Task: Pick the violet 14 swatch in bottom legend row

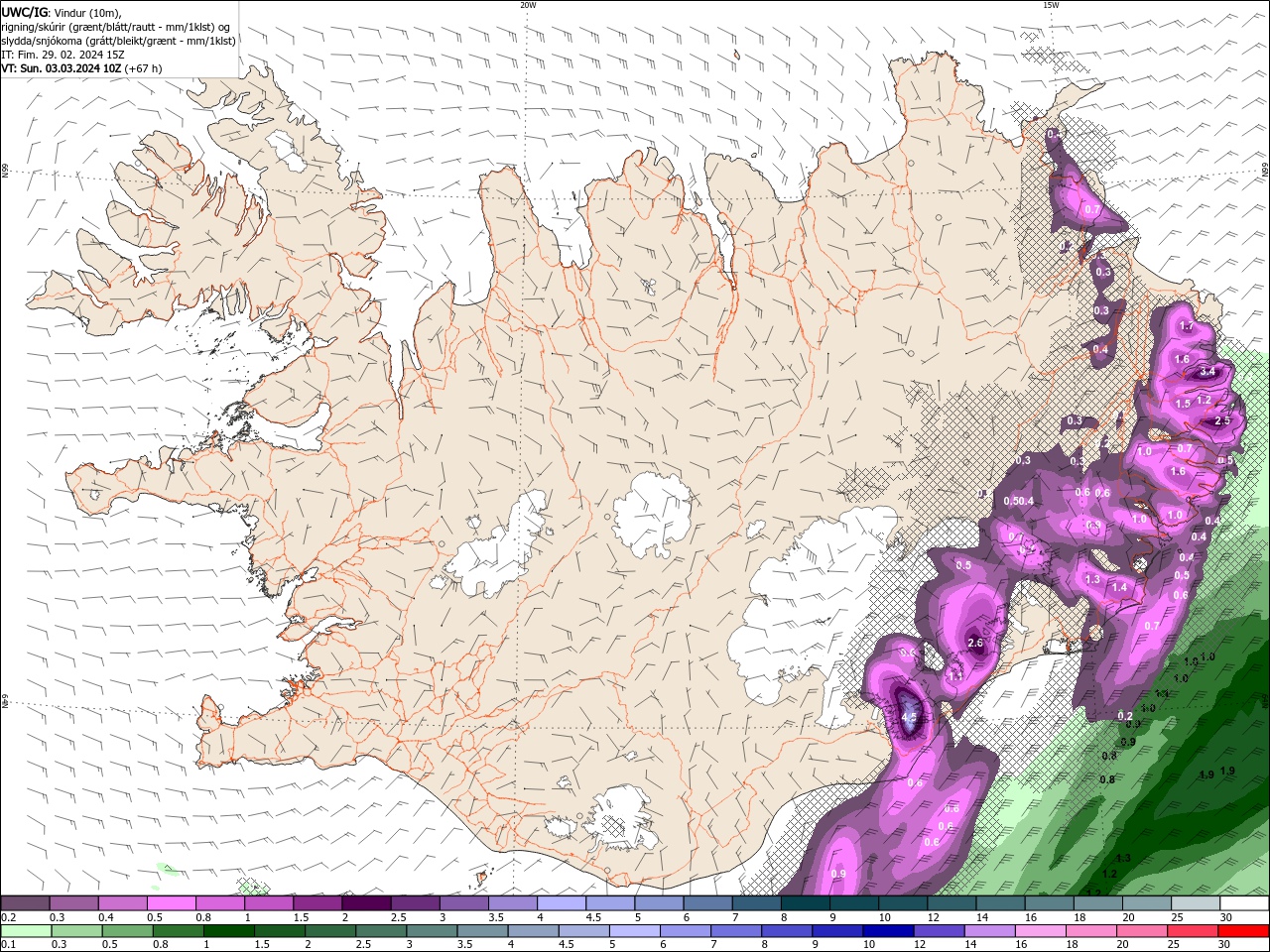Action: 988,931
